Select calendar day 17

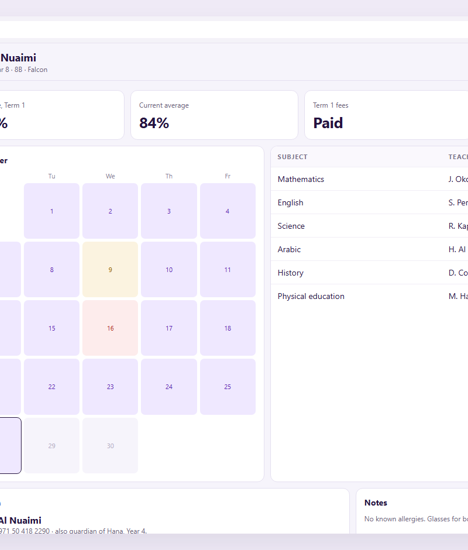click(x=169, y=328)
